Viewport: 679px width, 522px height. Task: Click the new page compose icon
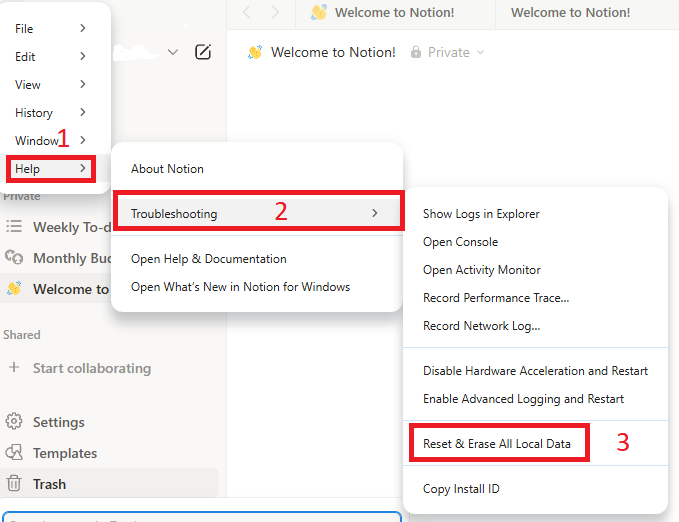click(203, 52)
